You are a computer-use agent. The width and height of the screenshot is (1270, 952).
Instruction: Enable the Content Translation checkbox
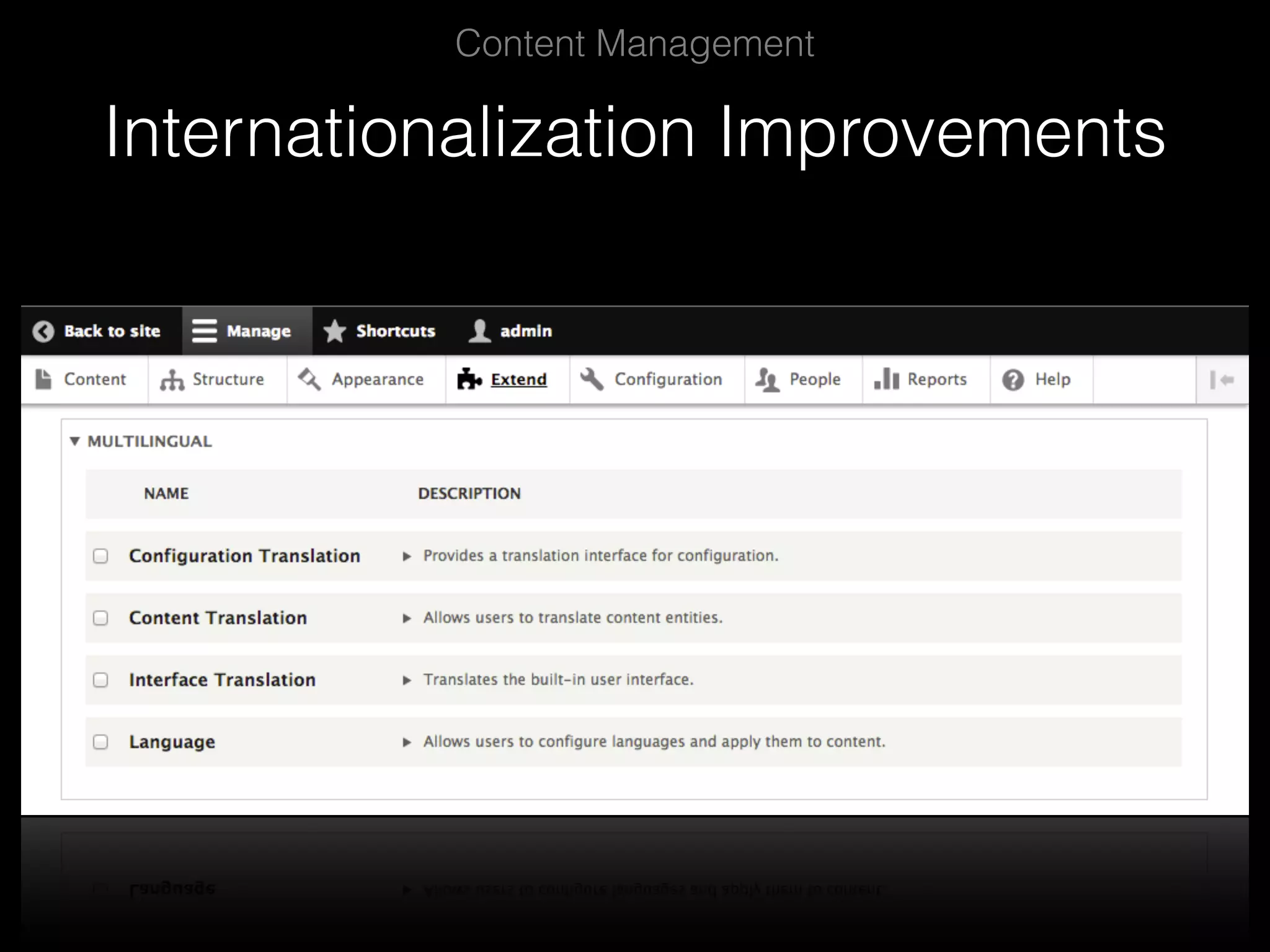click(x=100, y=618)
